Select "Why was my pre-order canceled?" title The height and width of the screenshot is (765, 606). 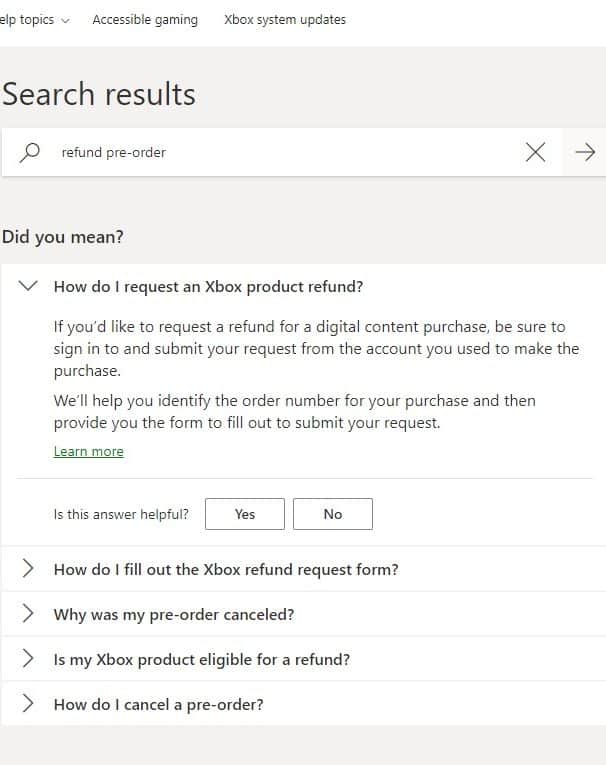coord(174,614)
